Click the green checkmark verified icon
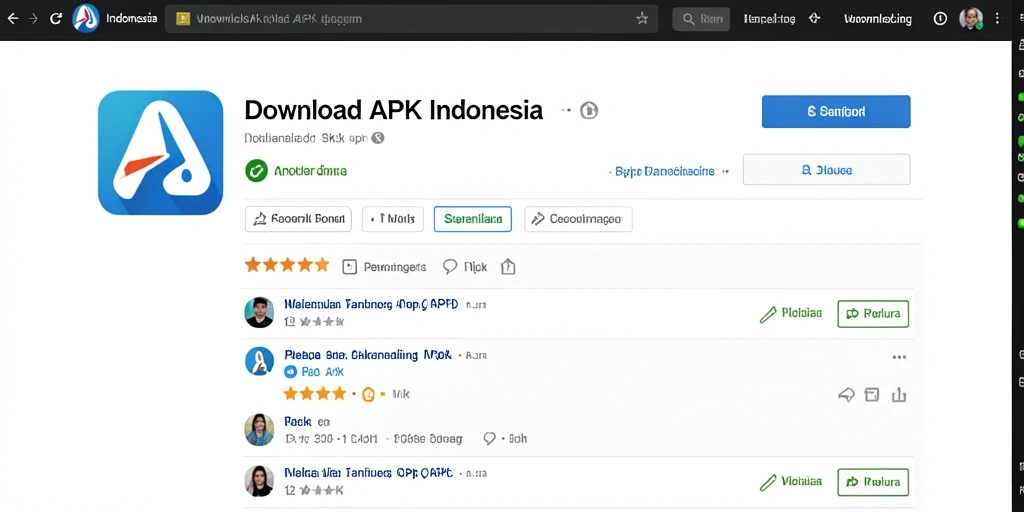The image size is (1024, 512). tap(257, 171)
